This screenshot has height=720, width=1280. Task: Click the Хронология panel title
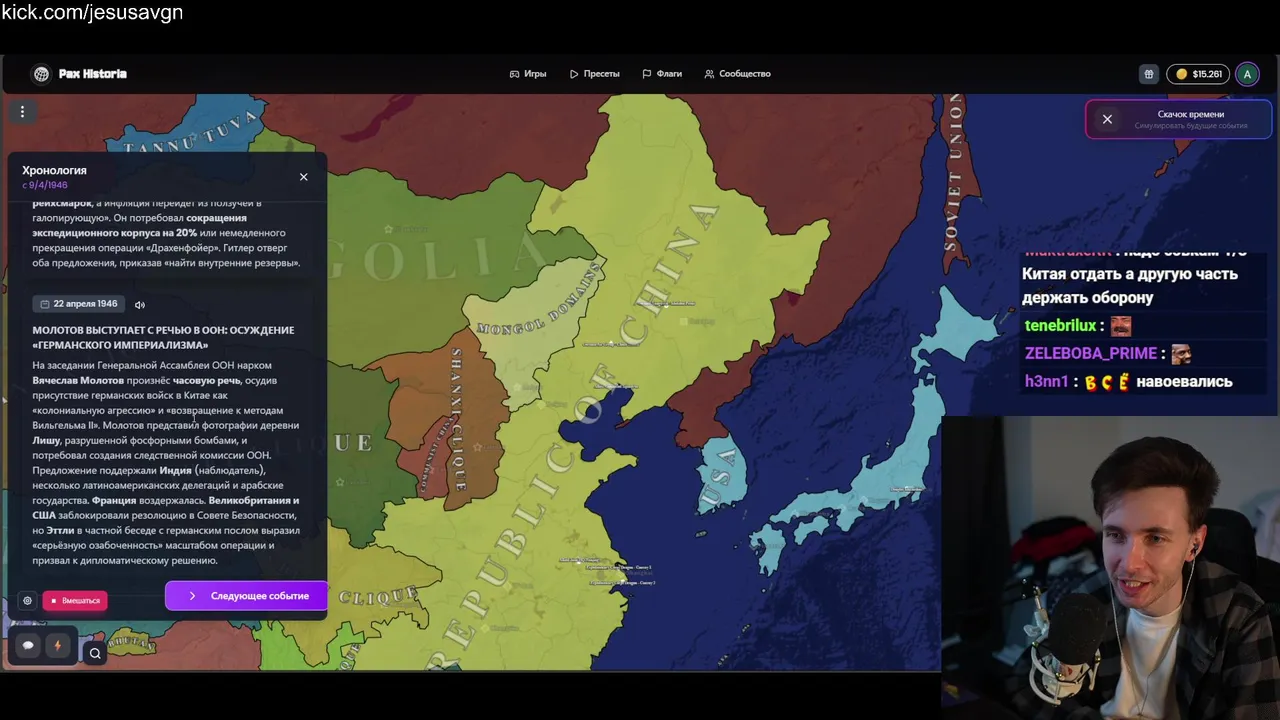click(55, 171)
